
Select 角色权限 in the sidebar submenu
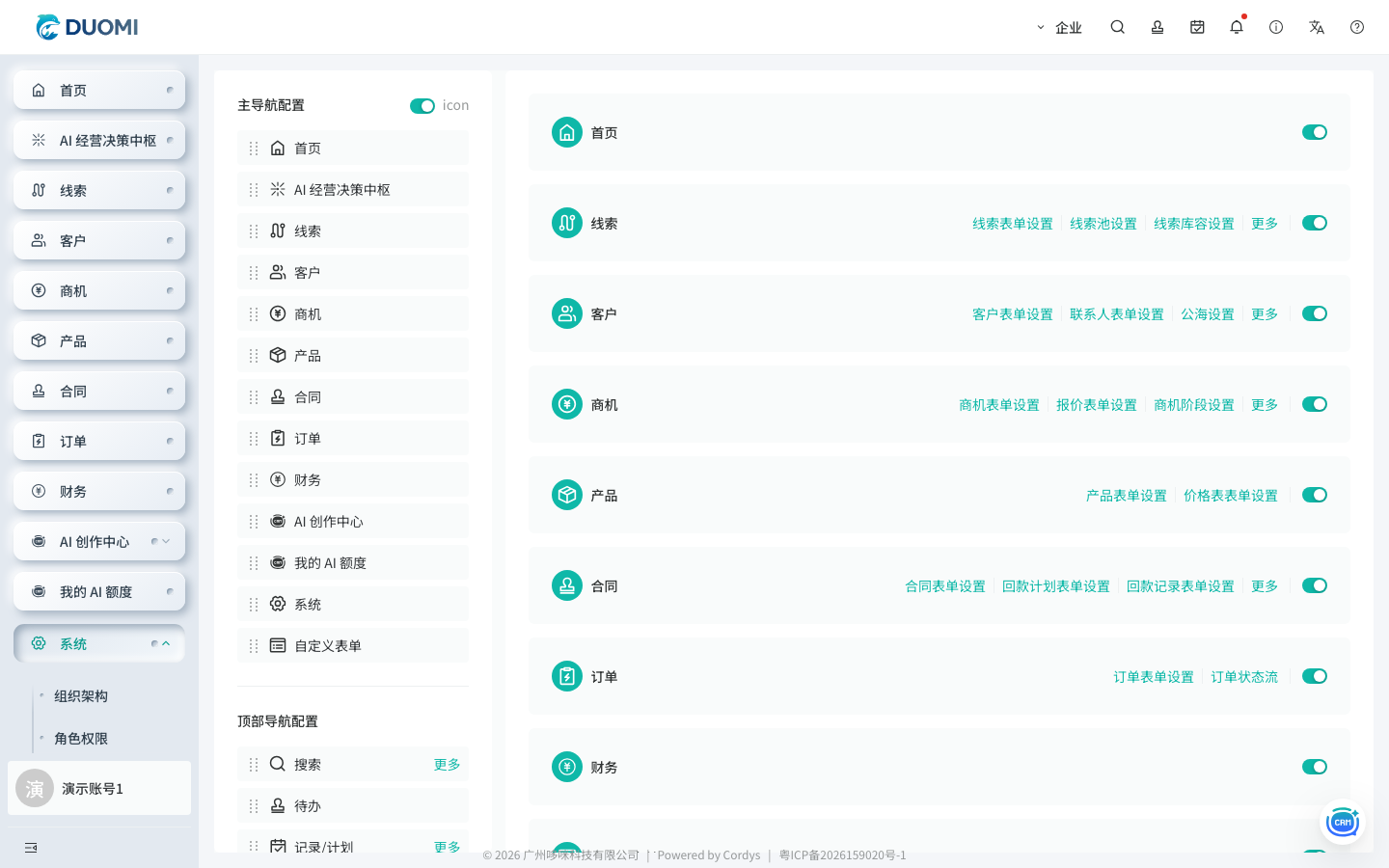(81, 739)
